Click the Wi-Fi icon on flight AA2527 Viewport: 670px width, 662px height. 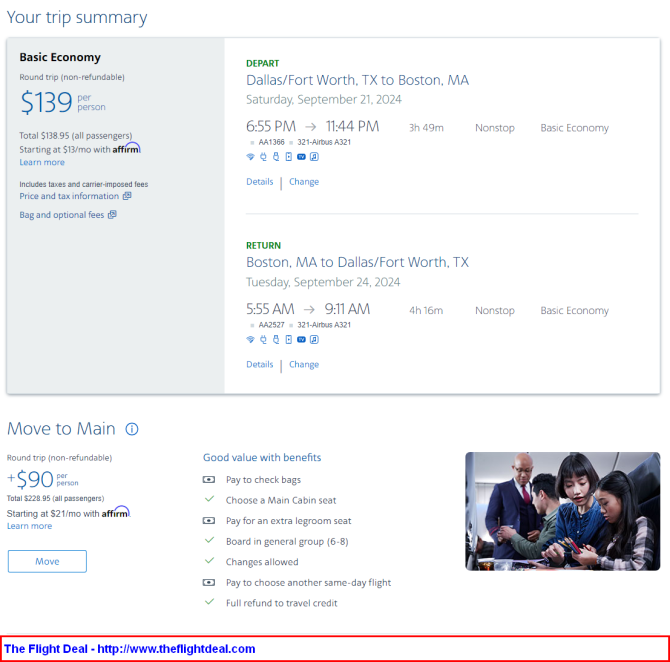tap(250, 339)
